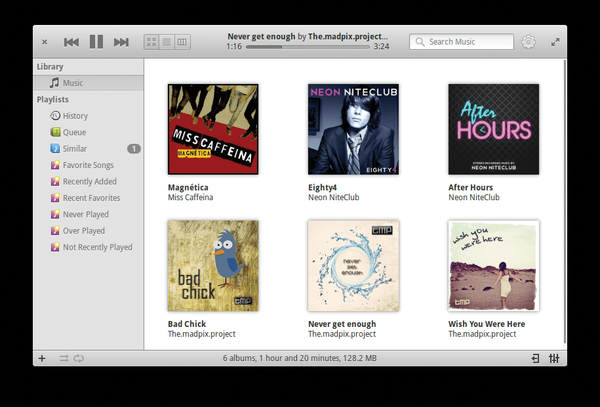Image resolution: width=600 pixels, height=407 pixels.
Task: Select Music in the Library
Action: [x=88, y=83]
